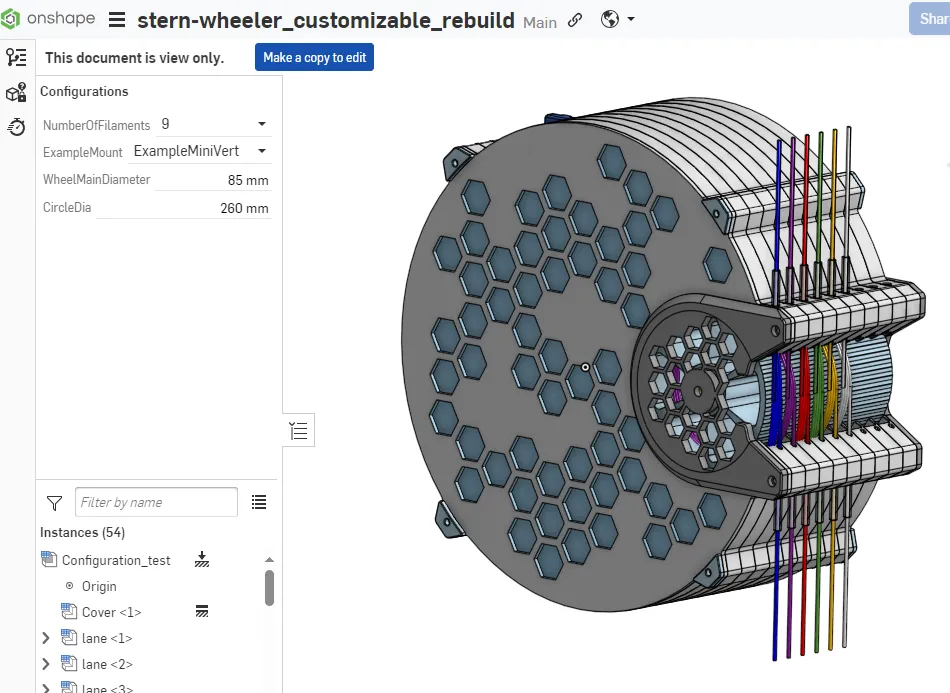Click Make a copy to edit button
Viewport: 950px width, 693px height.
[x=314, y=58]
